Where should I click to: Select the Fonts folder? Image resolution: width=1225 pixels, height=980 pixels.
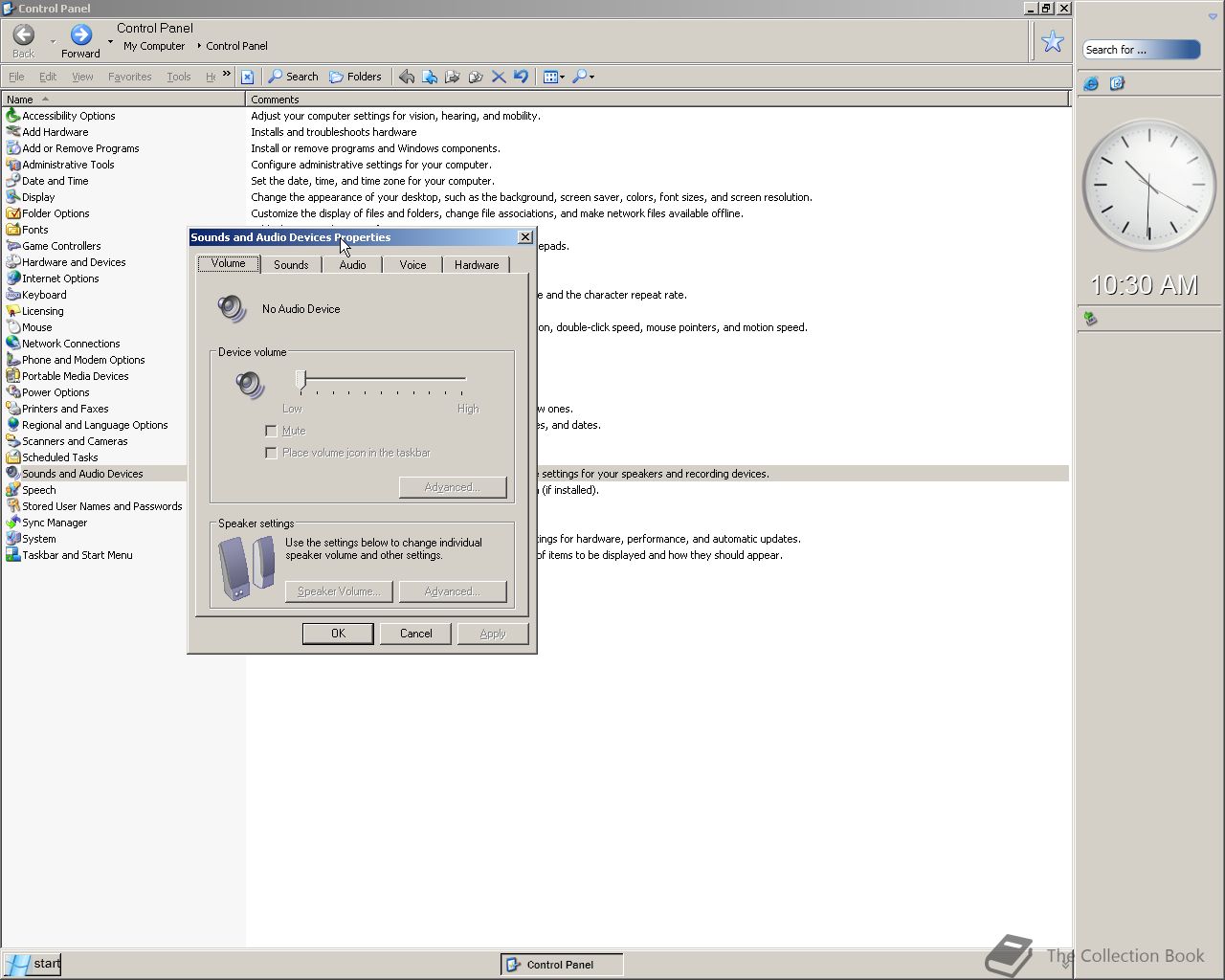pyautogui.click(x=27, y=230)
